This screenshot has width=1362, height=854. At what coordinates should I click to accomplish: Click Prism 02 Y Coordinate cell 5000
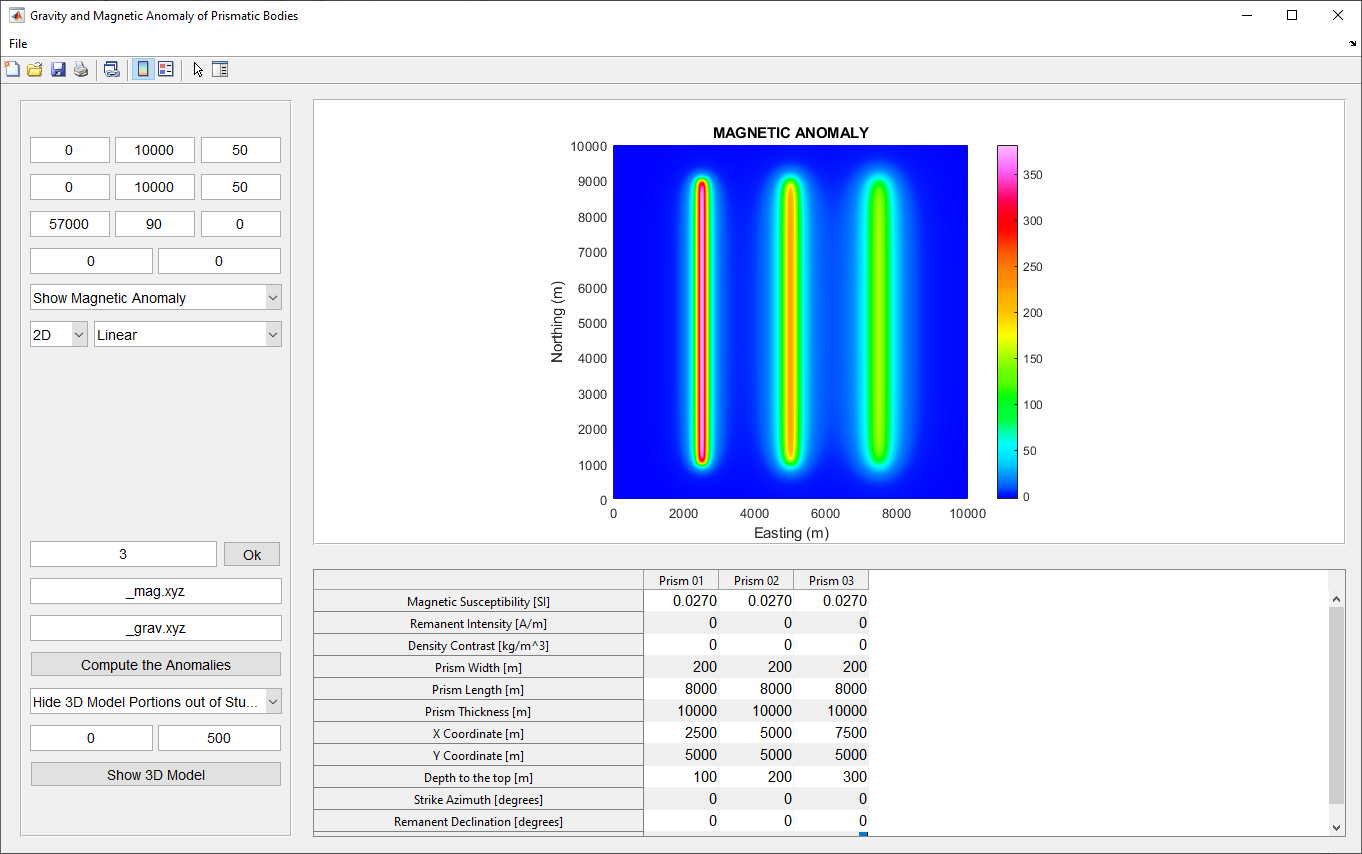click(x=756, y=755)
